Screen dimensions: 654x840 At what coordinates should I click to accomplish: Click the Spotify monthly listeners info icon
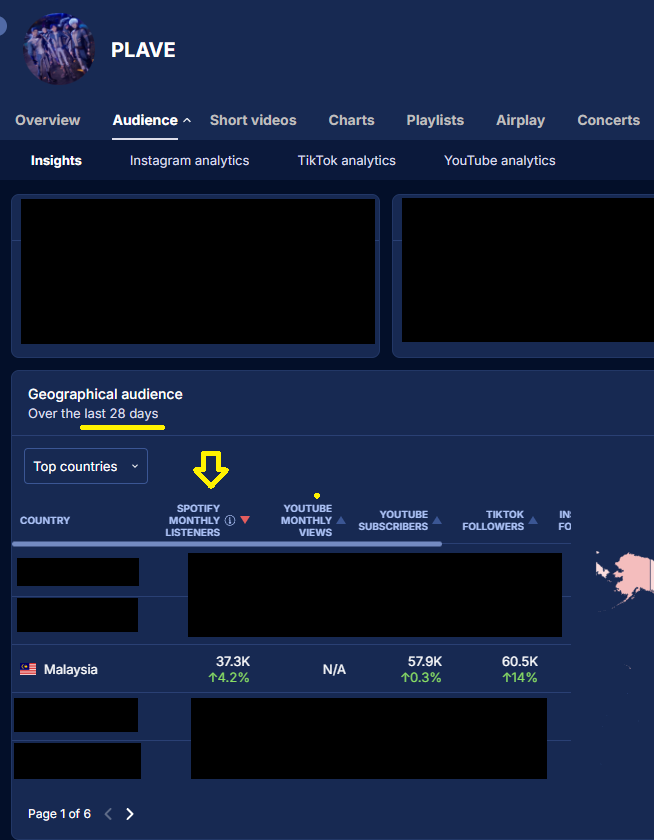tap(230, 520)
